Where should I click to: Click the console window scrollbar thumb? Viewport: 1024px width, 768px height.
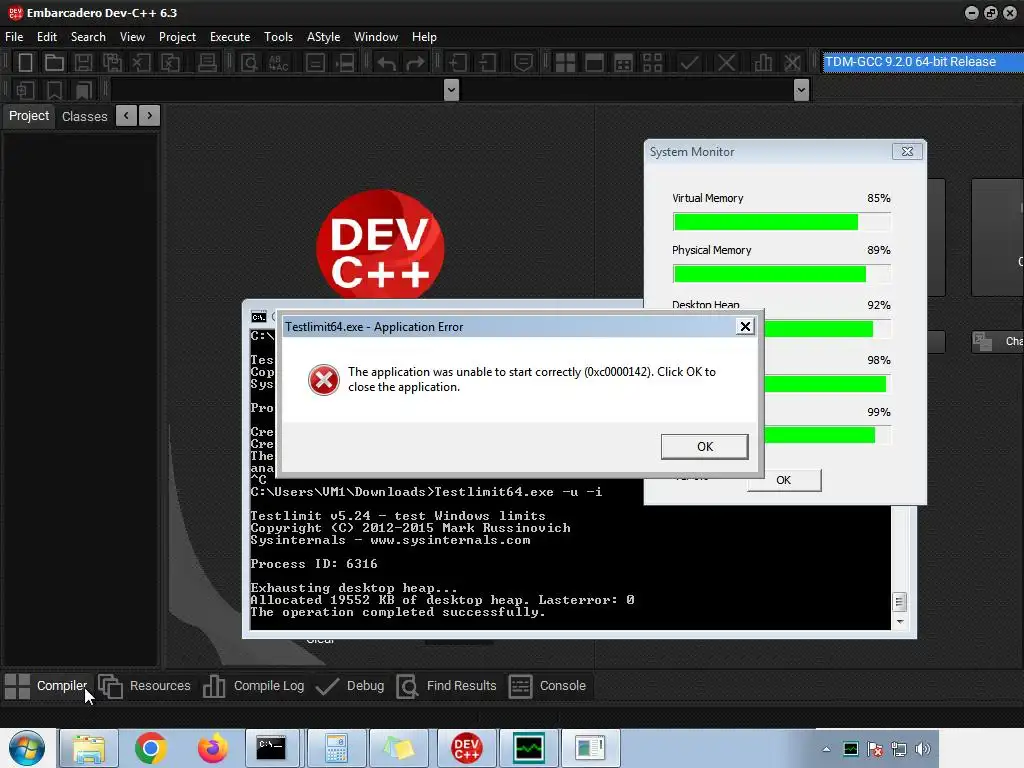point(899,601)
